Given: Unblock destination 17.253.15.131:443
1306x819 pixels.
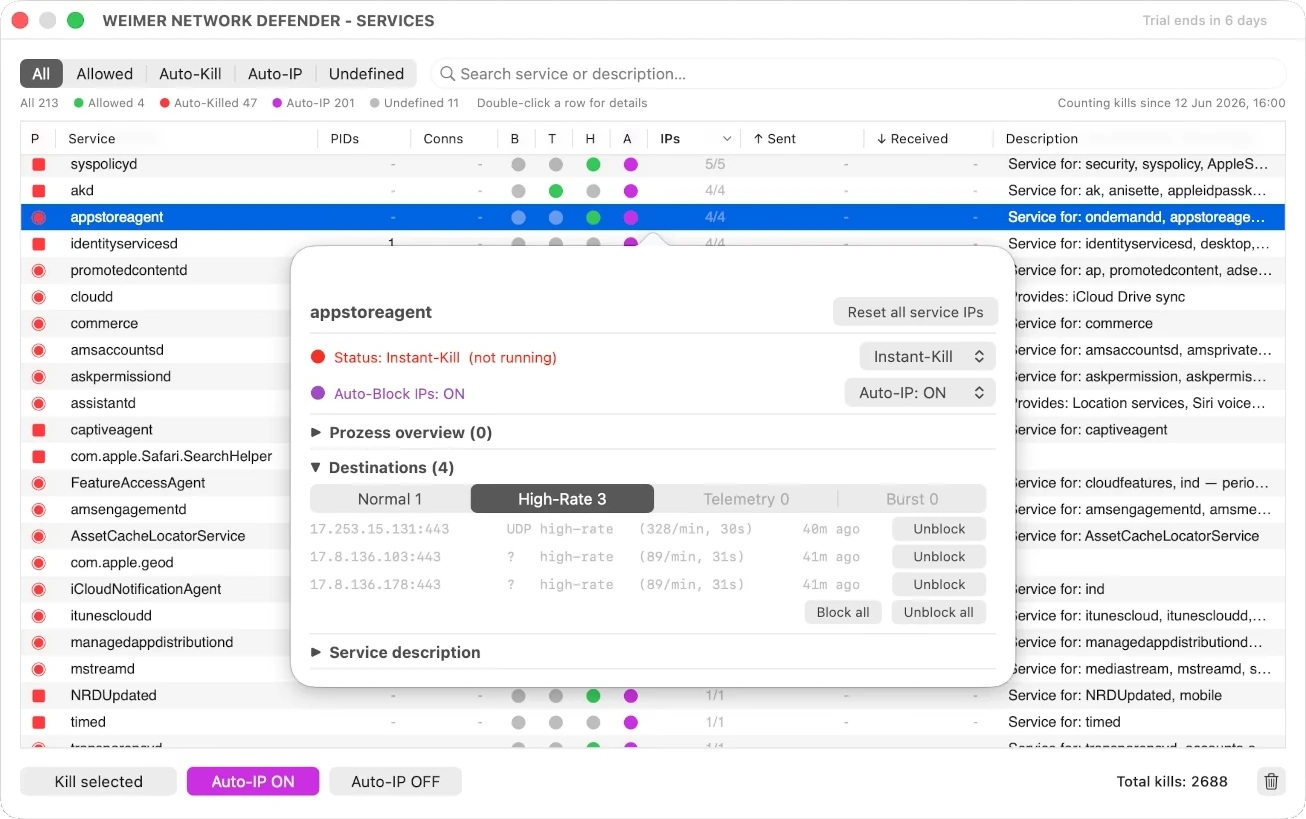Looking at the screenshot, I should tap(939, 529).
